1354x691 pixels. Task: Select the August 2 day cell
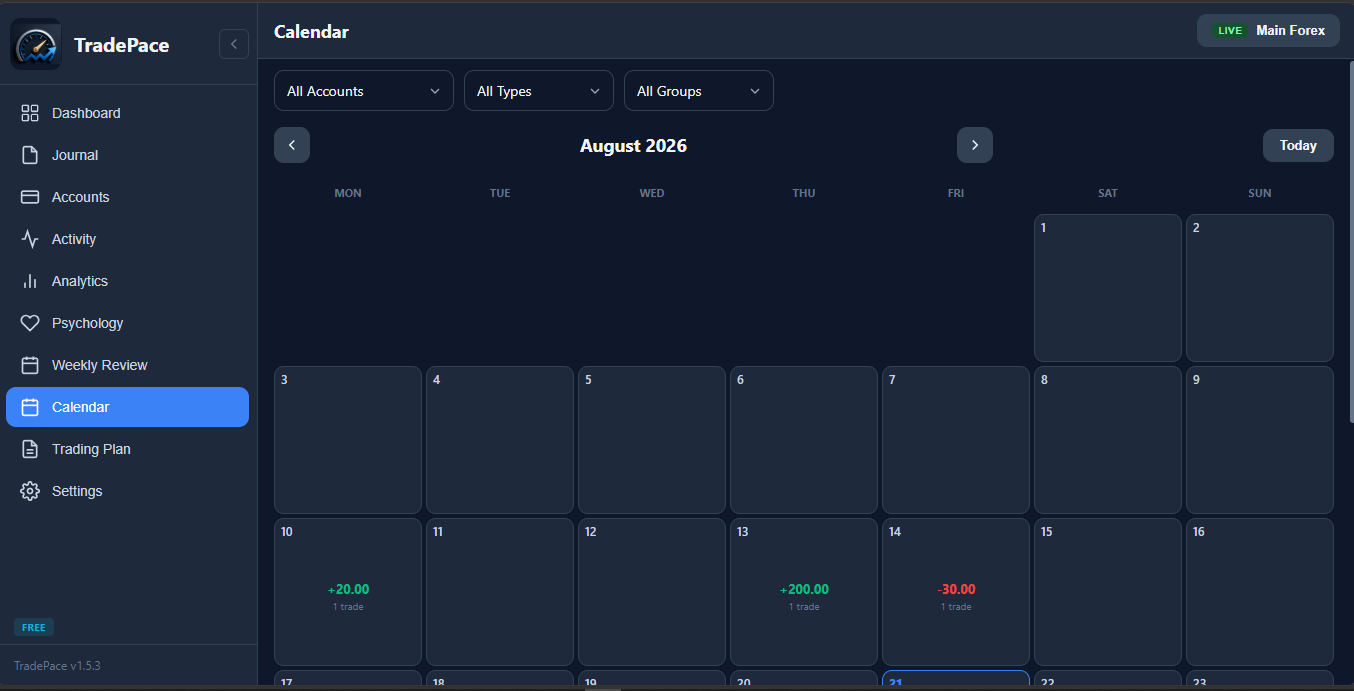click(1260, 288)
